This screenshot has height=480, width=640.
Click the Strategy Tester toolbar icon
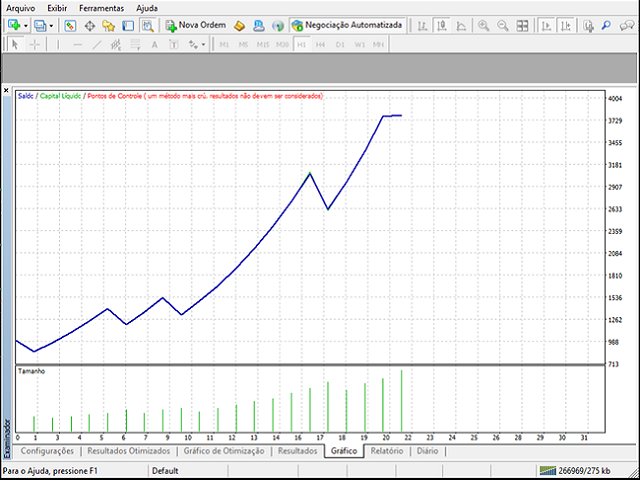click(x=145, y=25)
